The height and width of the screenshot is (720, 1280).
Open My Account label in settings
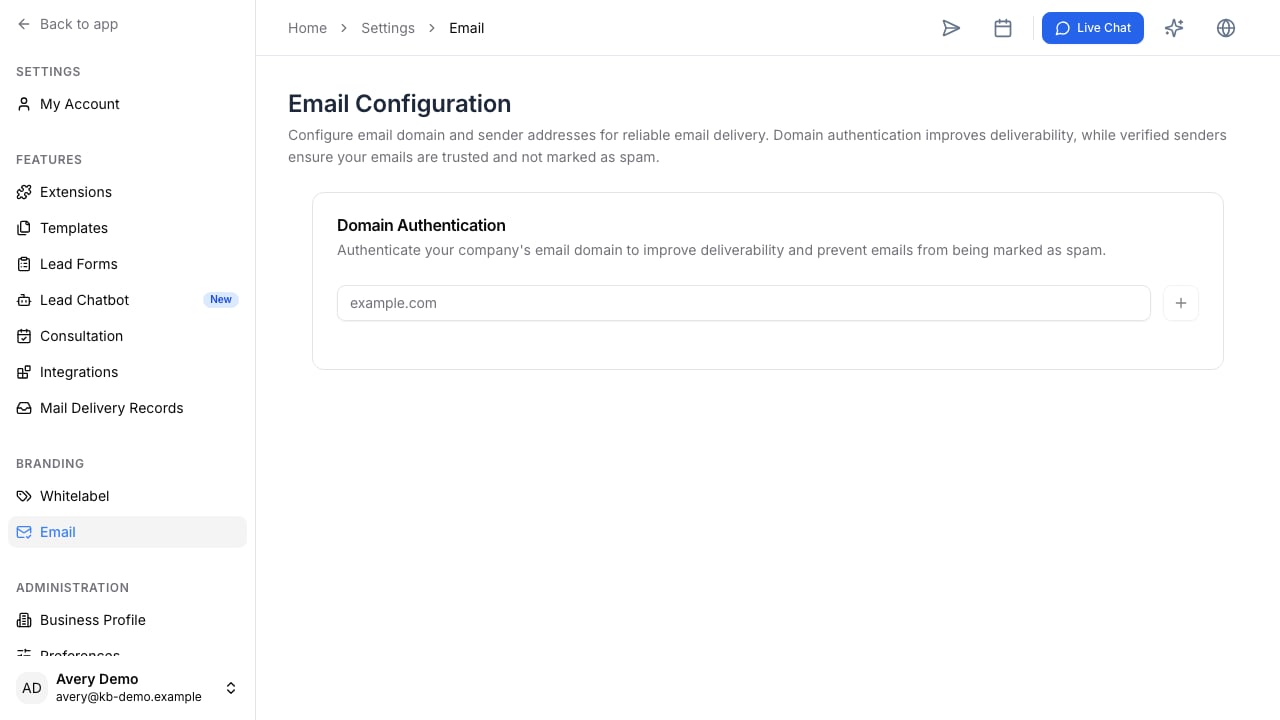[x=80, y=104]
